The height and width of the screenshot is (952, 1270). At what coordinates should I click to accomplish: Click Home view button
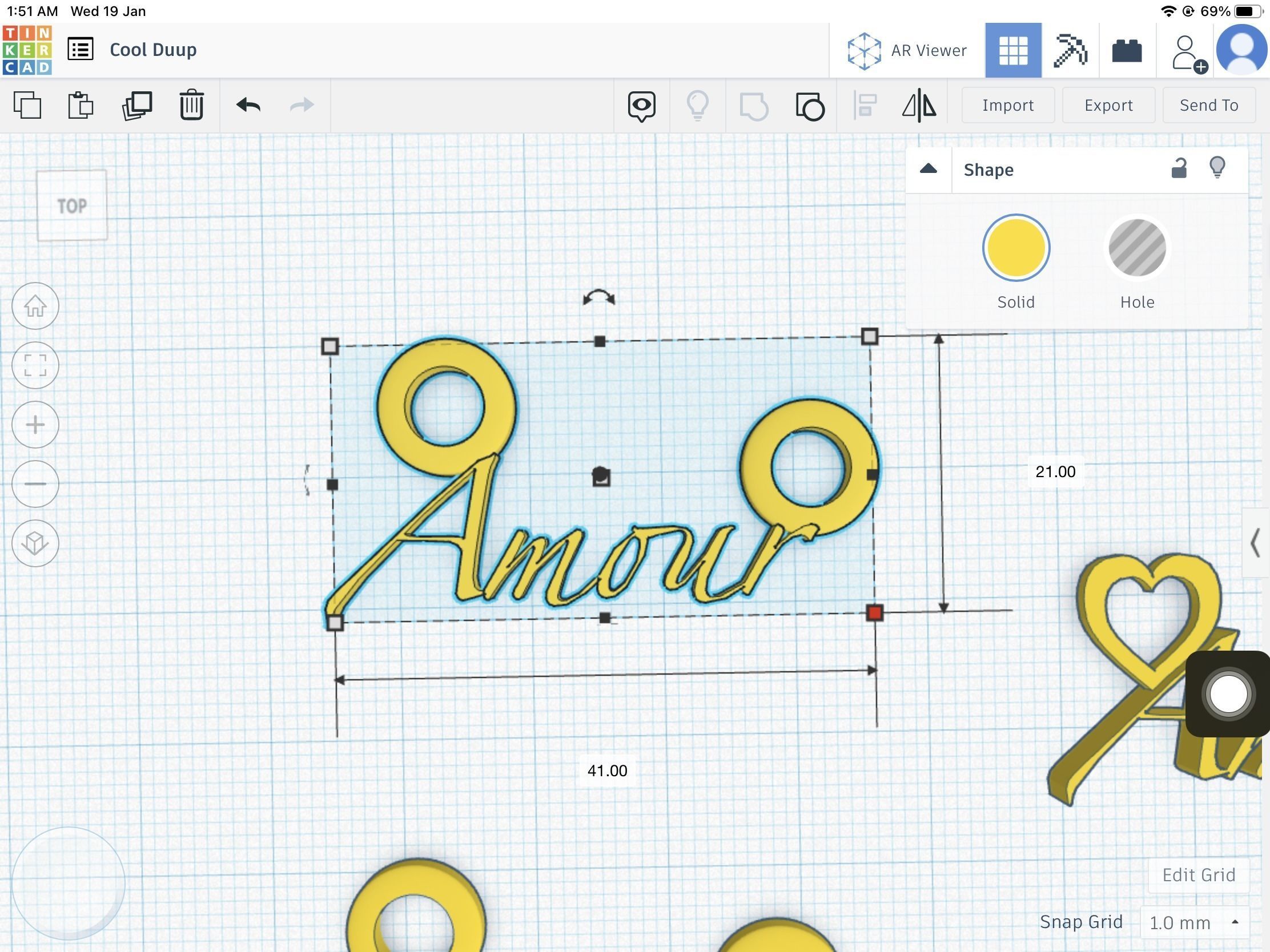[35, 306]
